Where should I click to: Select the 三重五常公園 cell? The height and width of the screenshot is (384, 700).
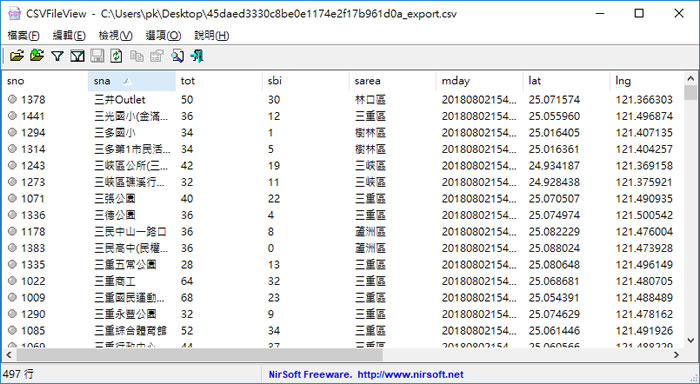tap(125, 264)
